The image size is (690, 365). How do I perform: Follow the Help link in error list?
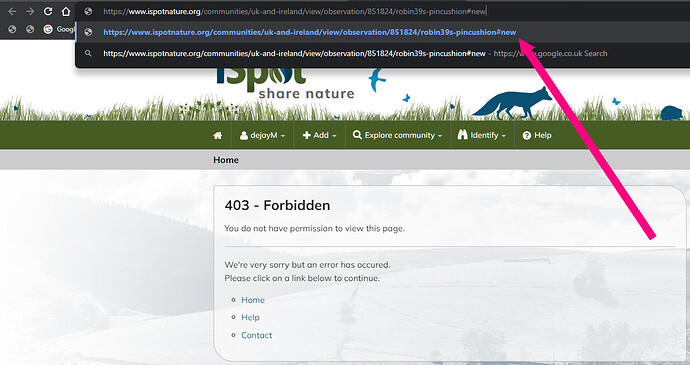[x=250, y=317]
